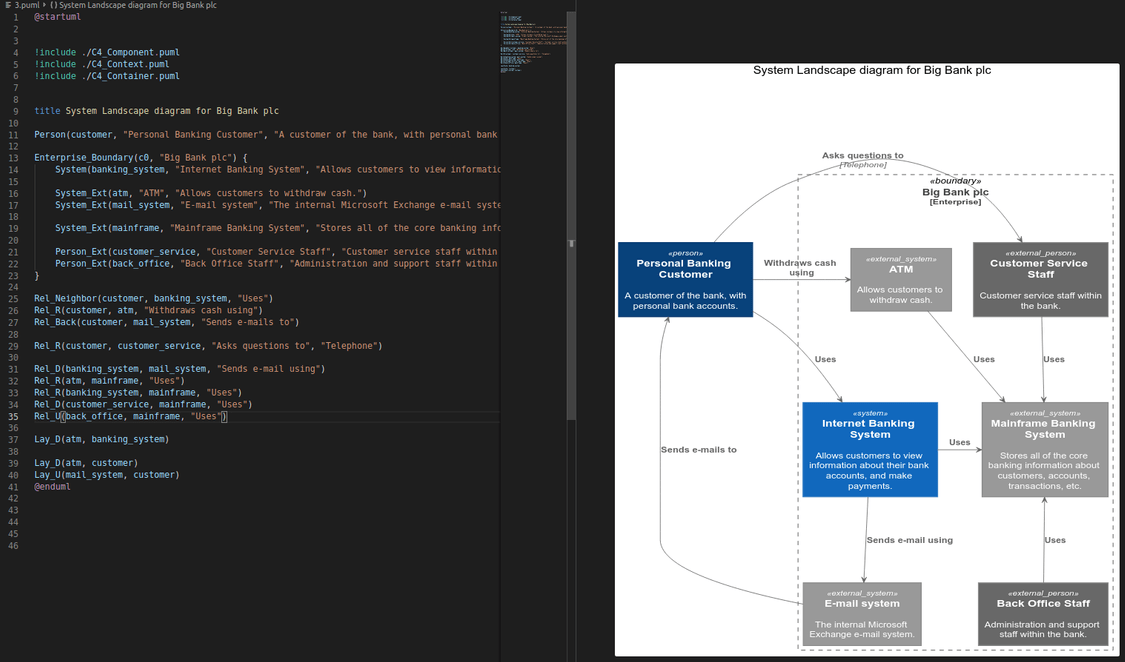Click the ATM node in the diagram
This screenshot has height=662, width=1125.
[900, 280]
